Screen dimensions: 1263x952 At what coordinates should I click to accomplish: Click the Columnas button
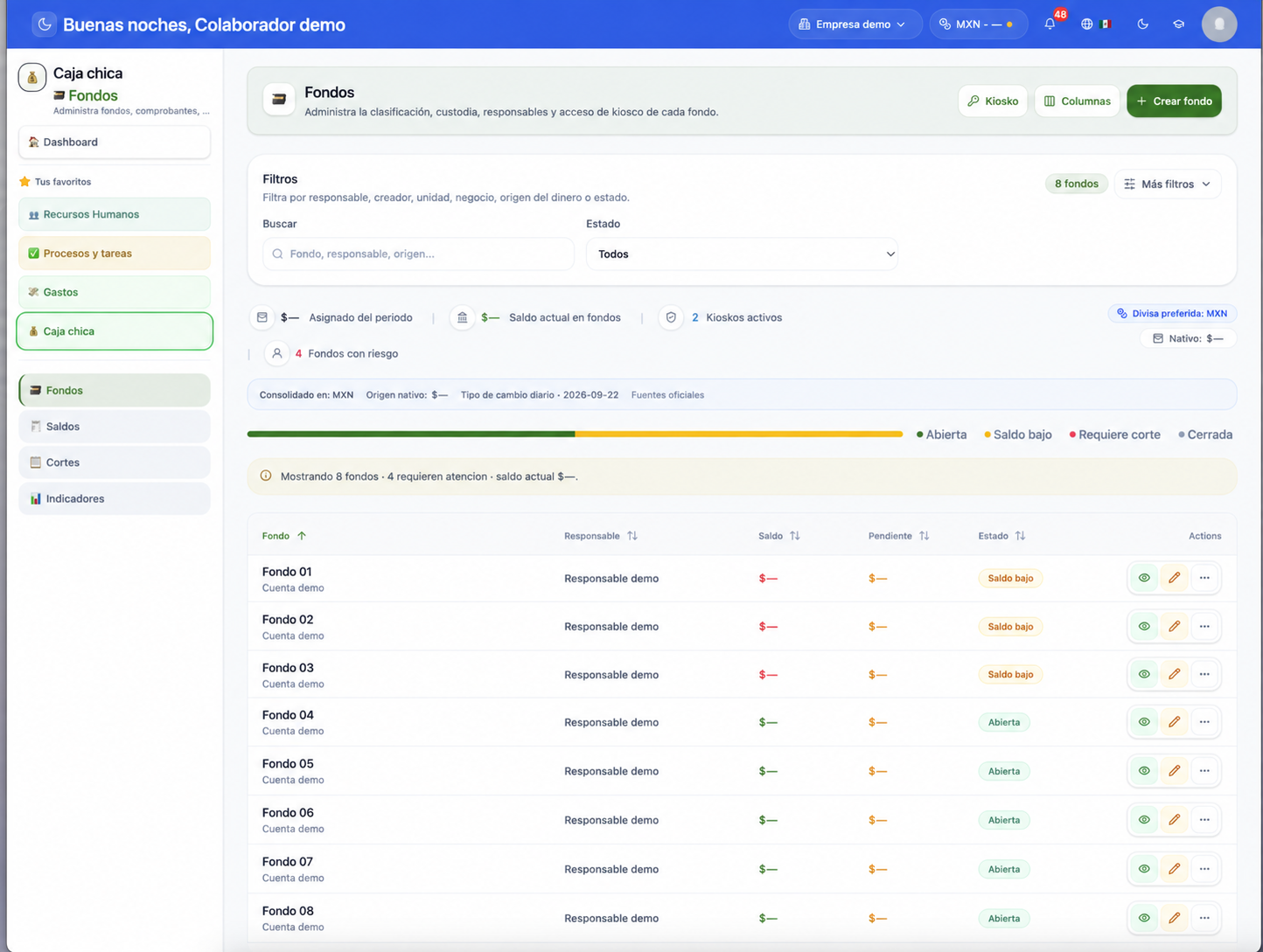(x=1077, y=101)
